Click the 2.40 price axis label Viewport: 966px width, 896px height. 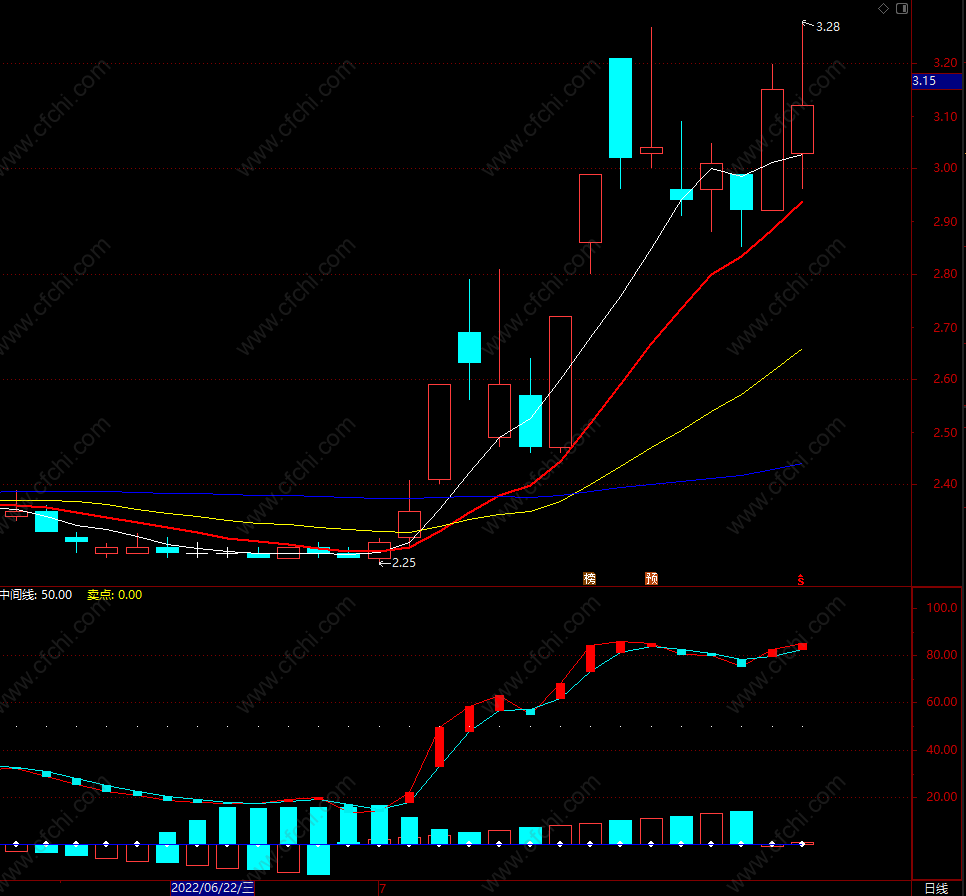(x=945, y=484)
